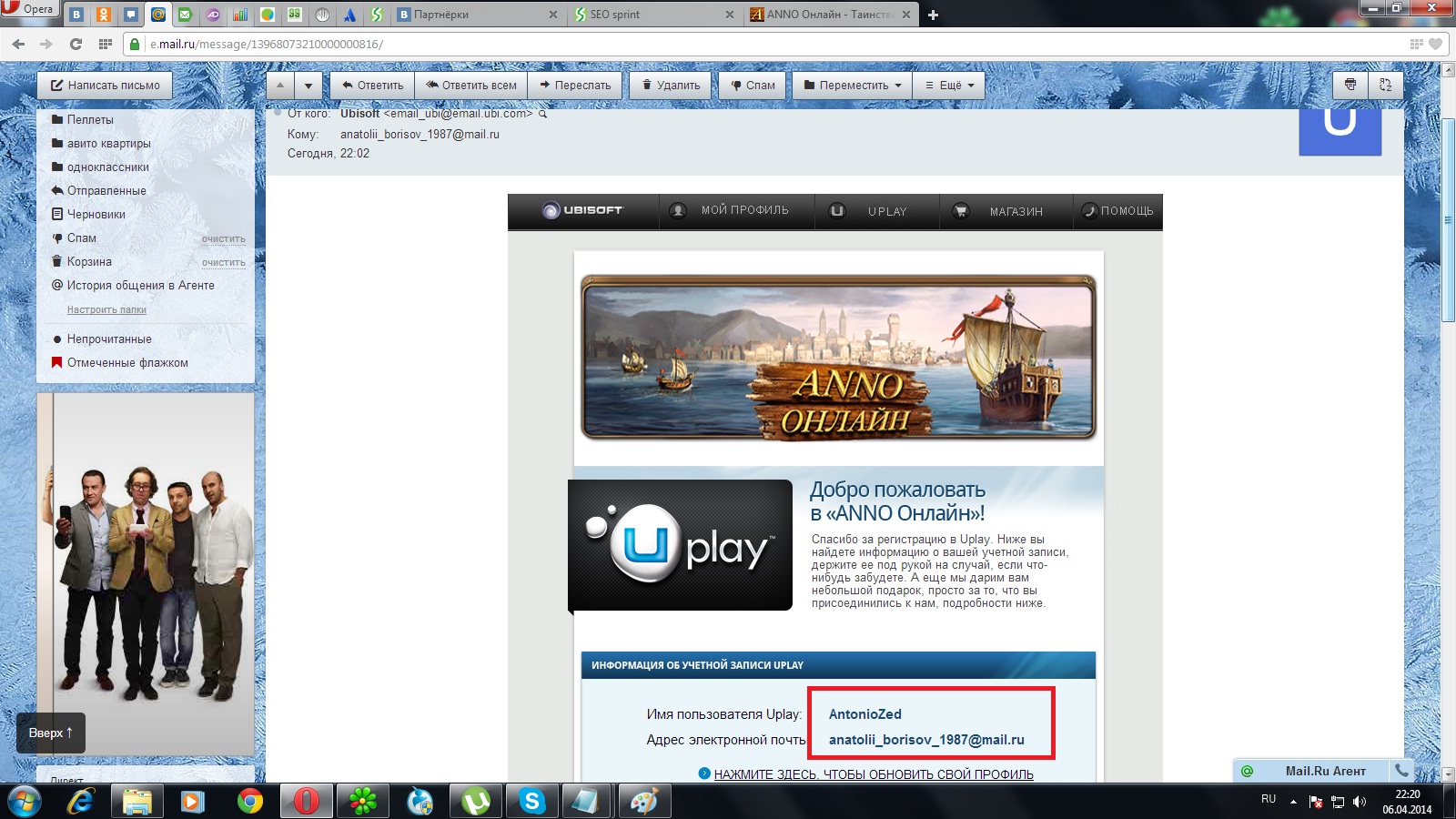Click очистить next to Спам
Image resolution: width=1456 pixels, height=819 pixels.
(223, 239)
